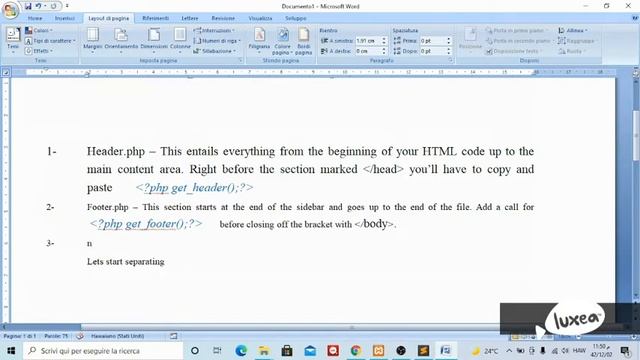Expand the Allinea align dropdown
This screenshot has height=360, width=640.
tap(573, 31)
